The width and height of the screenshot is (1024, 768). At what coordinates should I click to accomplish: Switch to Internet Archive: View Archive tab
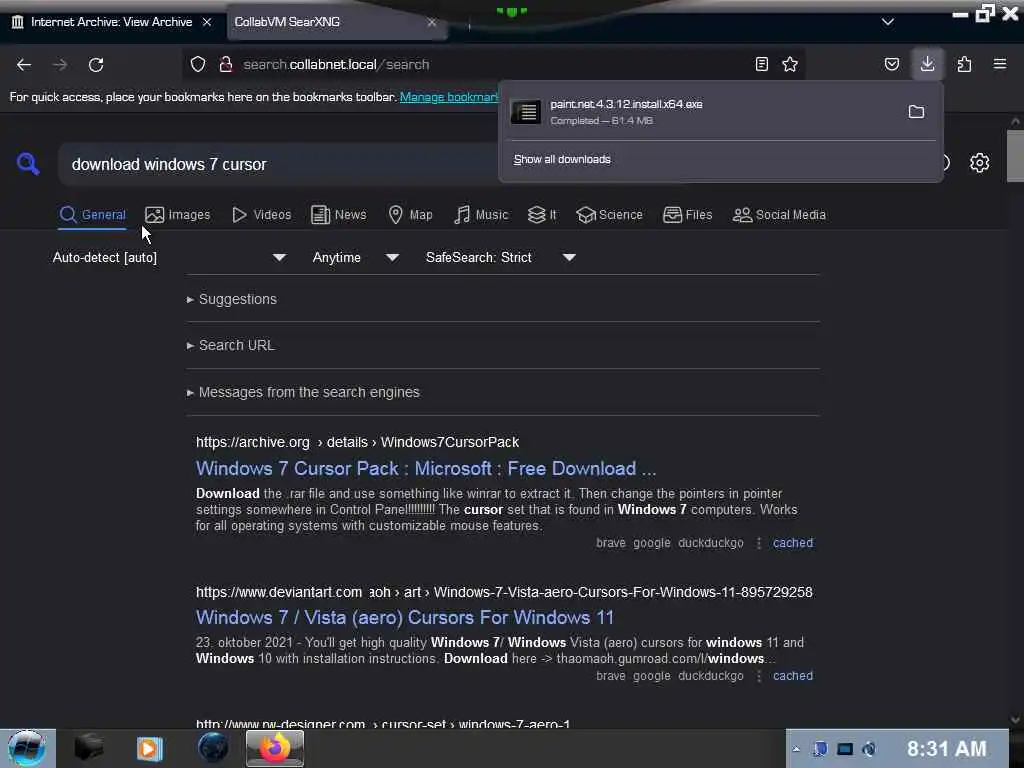tap(111, 22)
